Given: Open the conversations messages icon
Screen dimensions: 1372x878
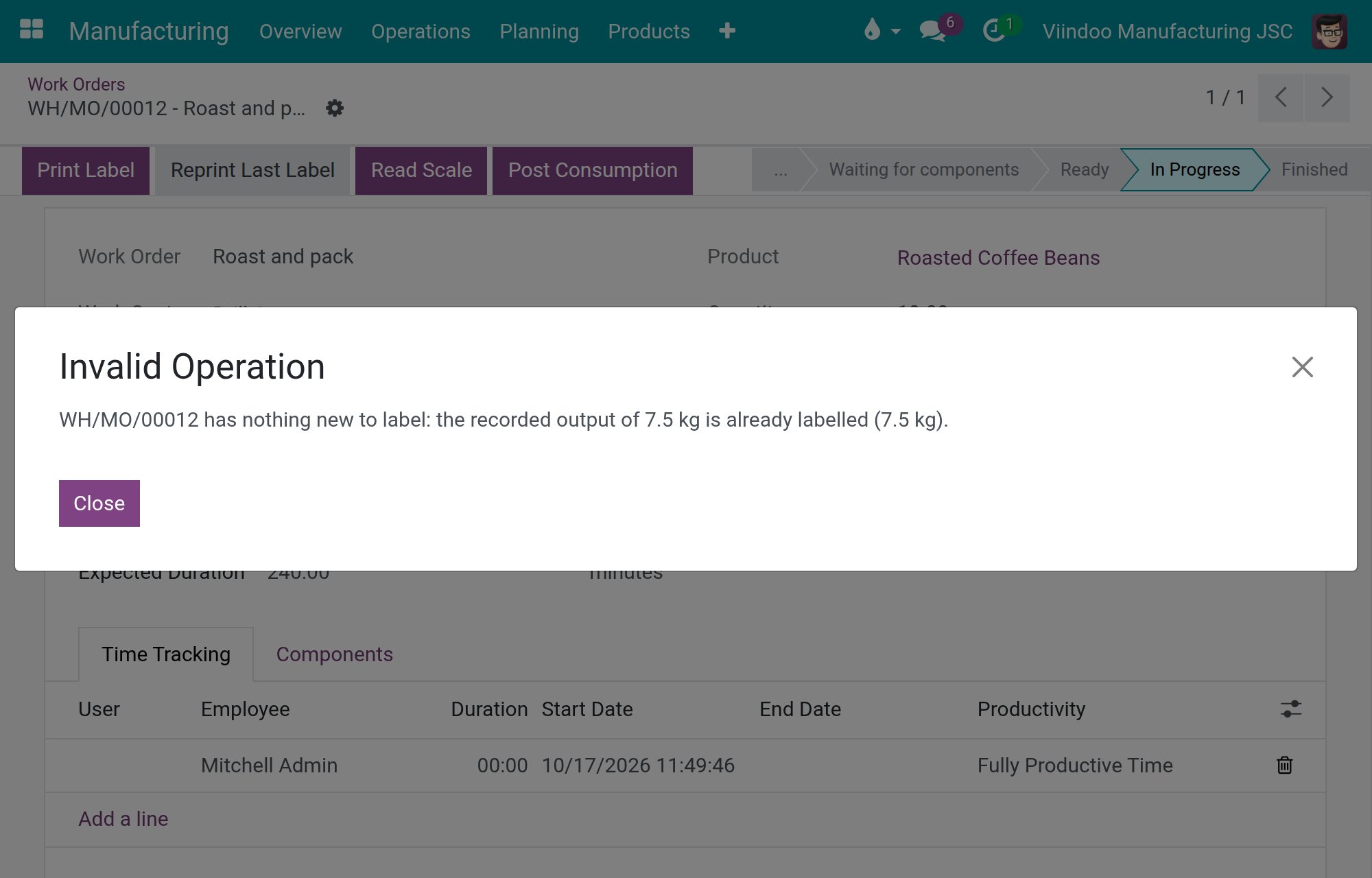Looking at the screenshot, I should coord(933,31).
